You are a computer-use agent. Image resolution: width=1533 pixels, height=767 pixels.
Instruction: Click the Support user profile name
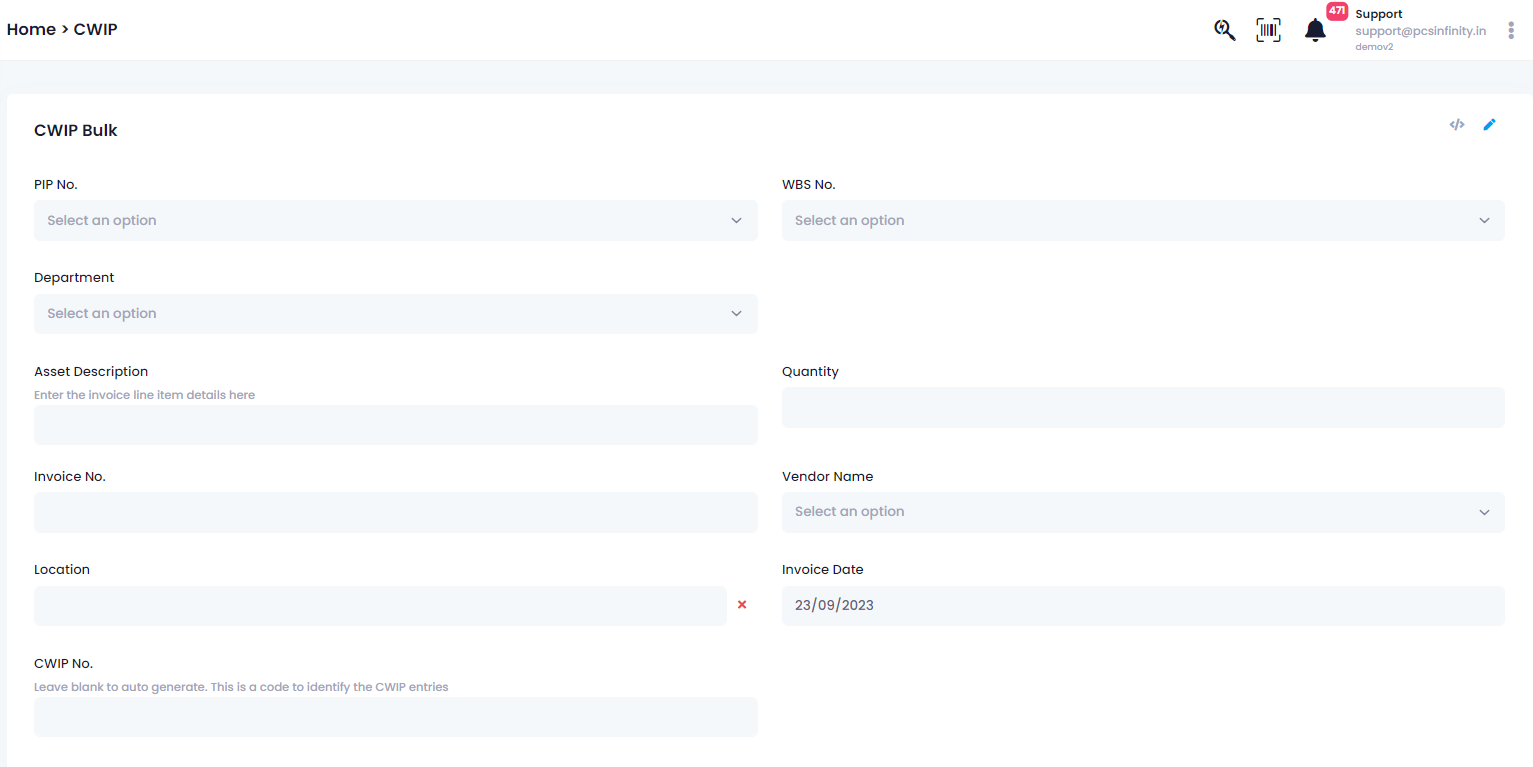[1379, 14]
